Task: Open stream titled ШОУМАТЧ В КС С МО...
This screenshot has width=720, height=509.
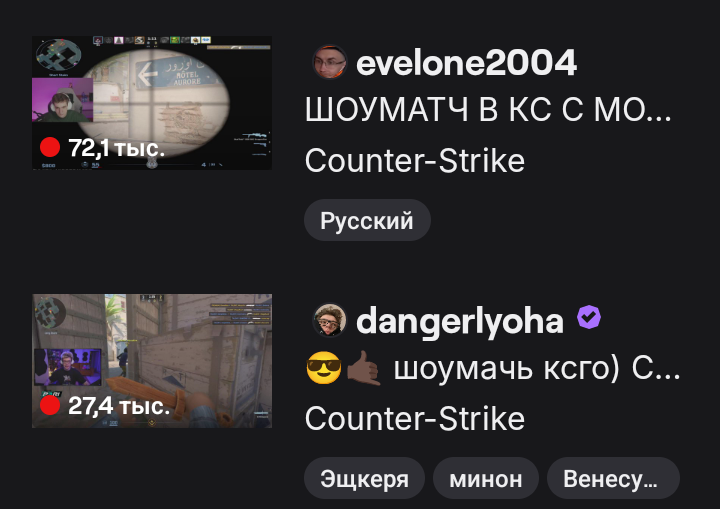Action: (488, 110)
